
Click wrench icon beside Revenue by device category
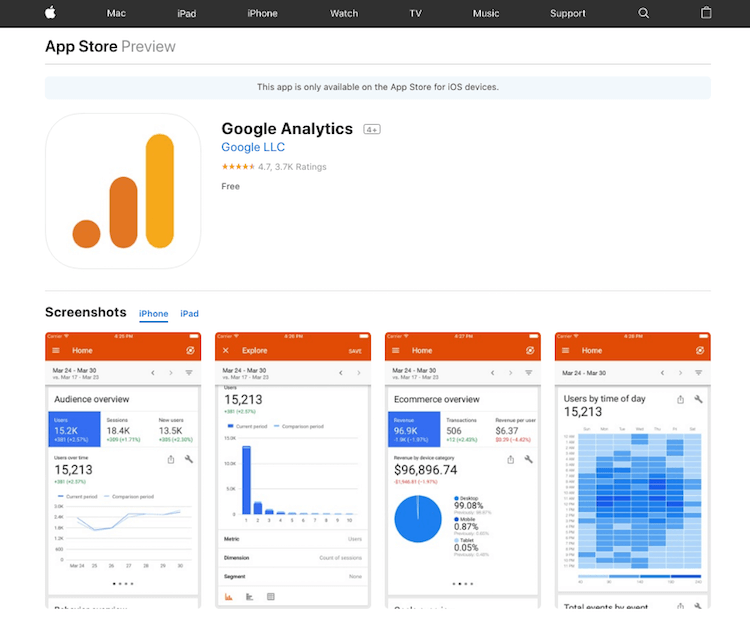pos(529,459)
